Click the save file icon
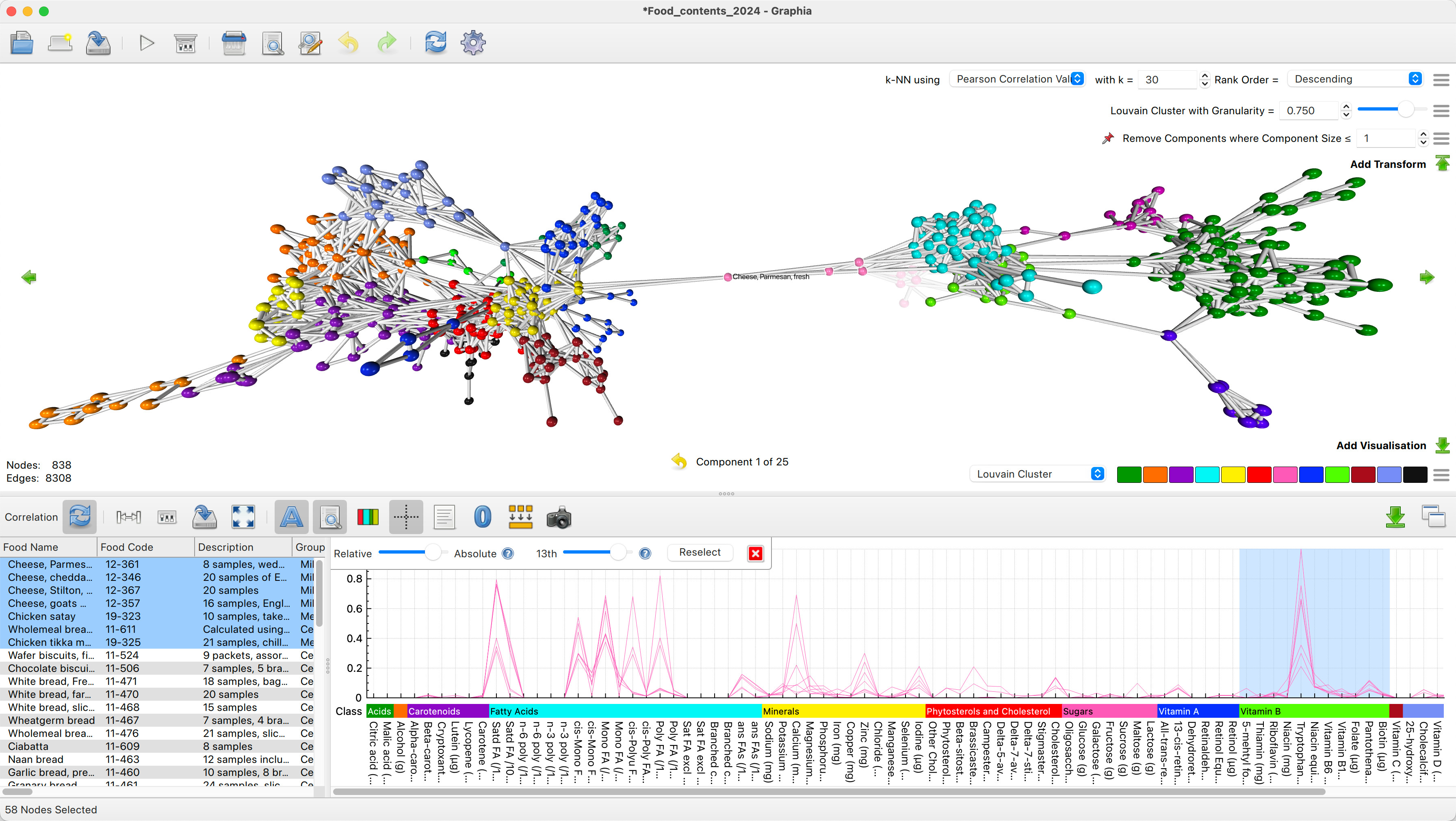The height and width of the screenshot is (821, 1456). pyautogui.click(x=98, y=43)
